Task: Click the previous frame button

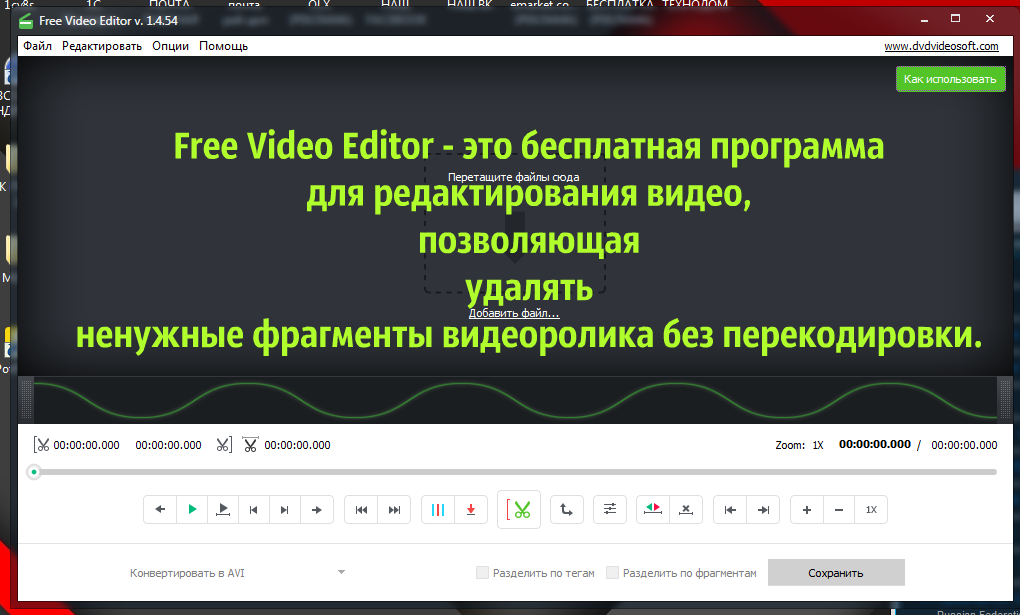Action: pos(254,510)
